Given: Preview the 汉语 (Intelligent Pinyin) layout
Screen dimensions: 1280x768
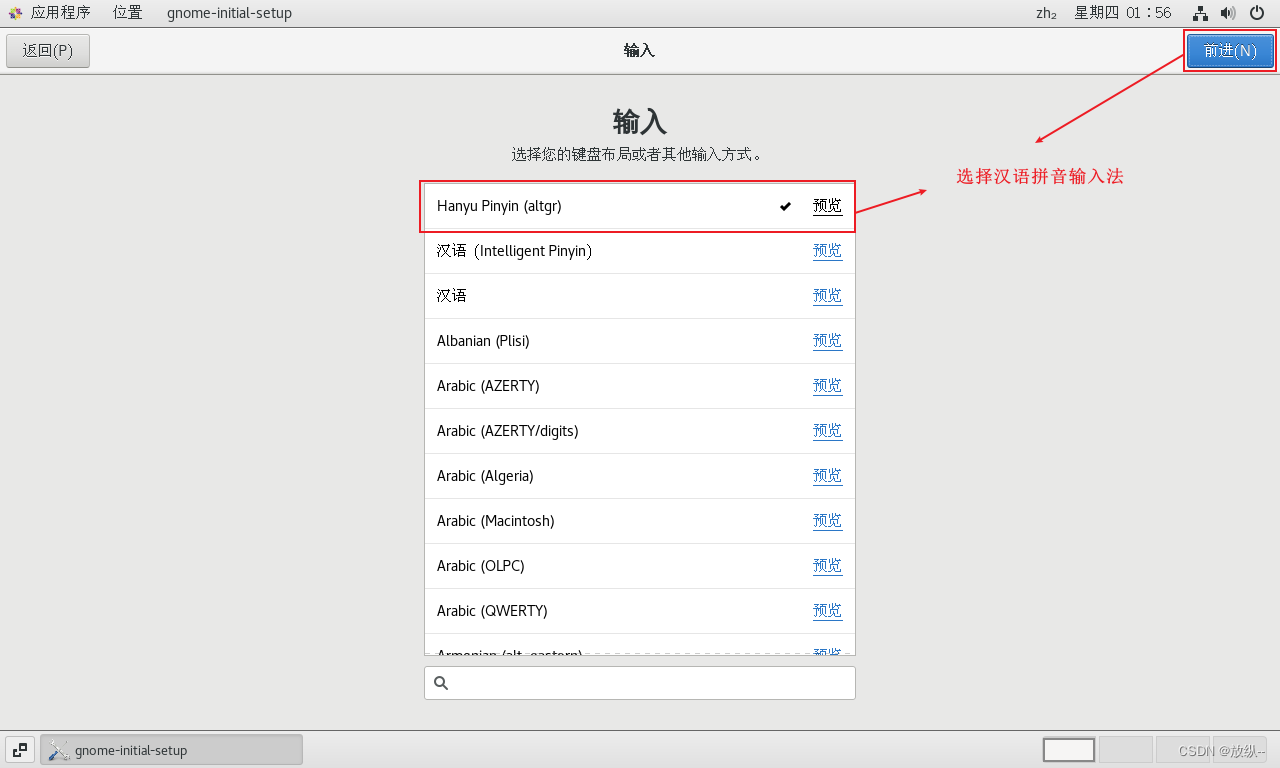Looking at the screenshot, I should (x=827, y=251).
